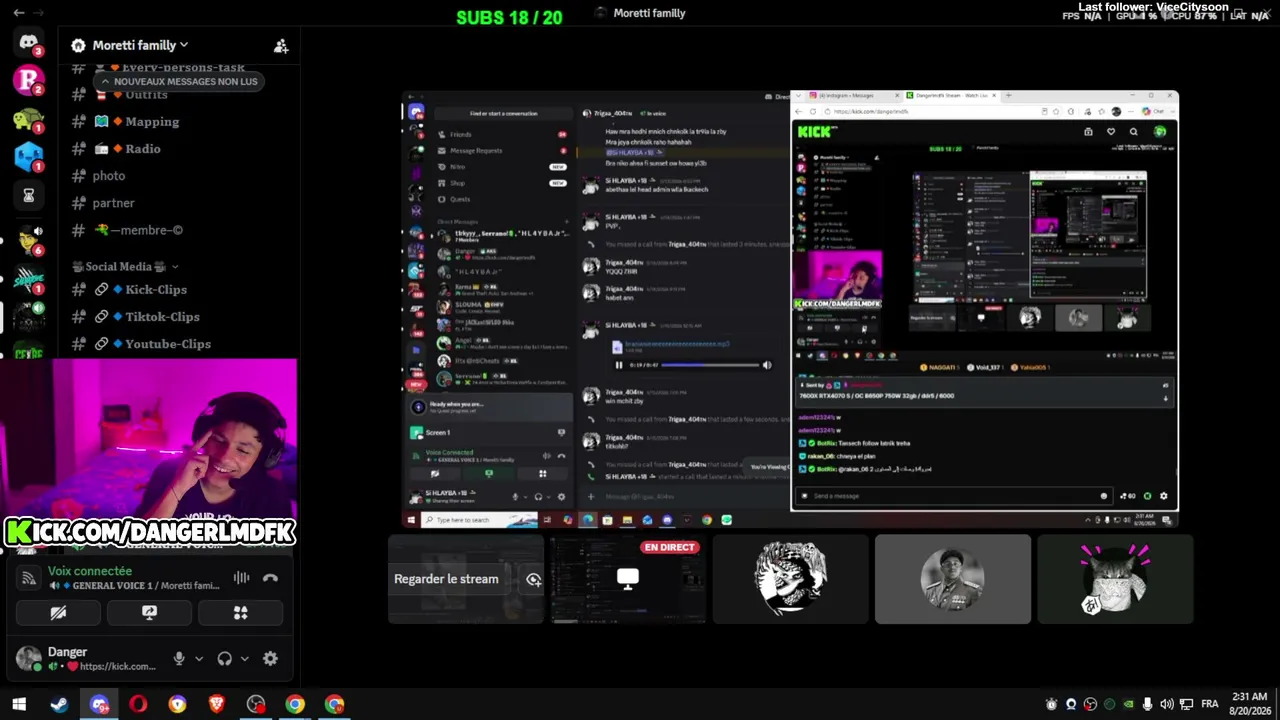Go back using the left arrow
This screenshot has height=720, width=1280.
18,13
